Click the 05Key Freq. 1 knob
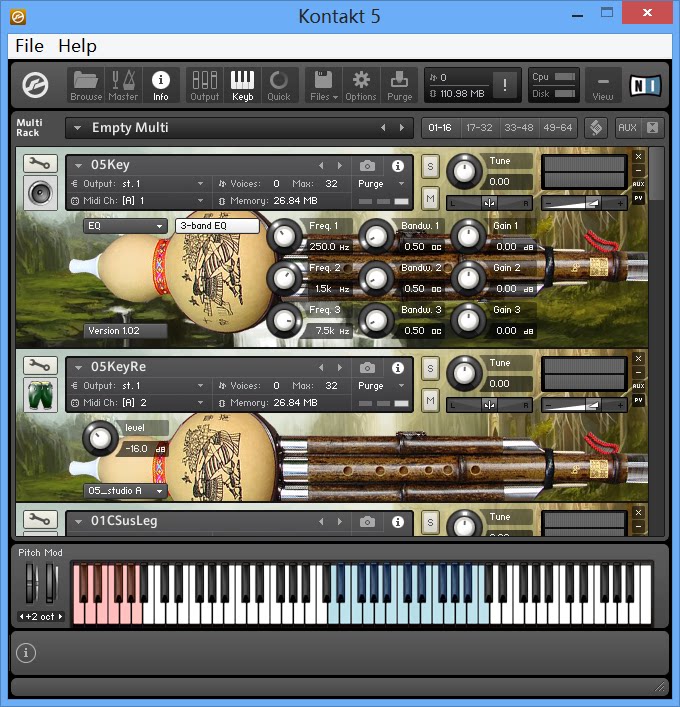The height and width of the screenshot is (707, 680). click(x=284, y=236)
